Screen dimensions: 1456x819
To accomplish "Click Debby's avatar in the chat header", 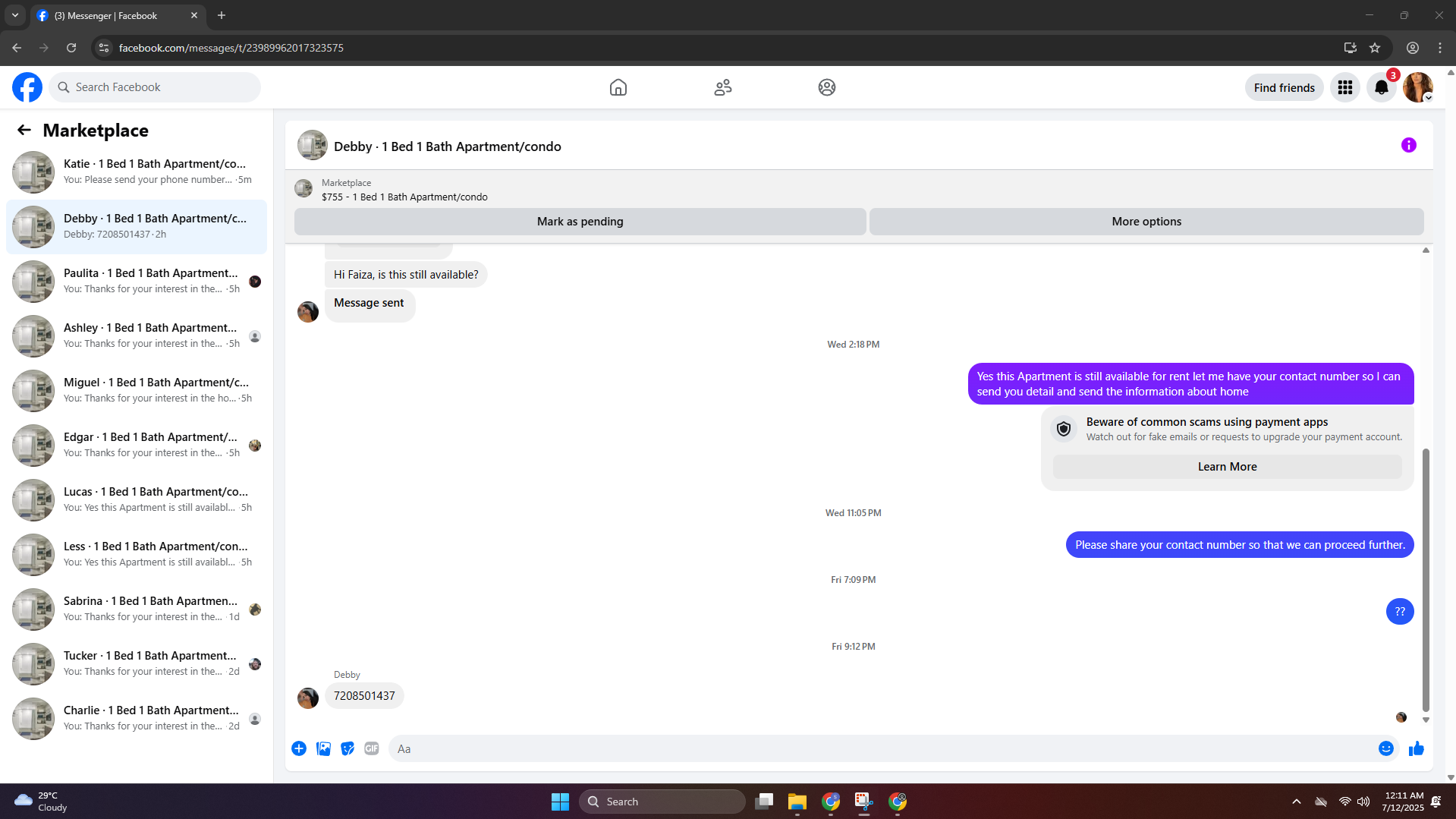I will tap(312, 146).
